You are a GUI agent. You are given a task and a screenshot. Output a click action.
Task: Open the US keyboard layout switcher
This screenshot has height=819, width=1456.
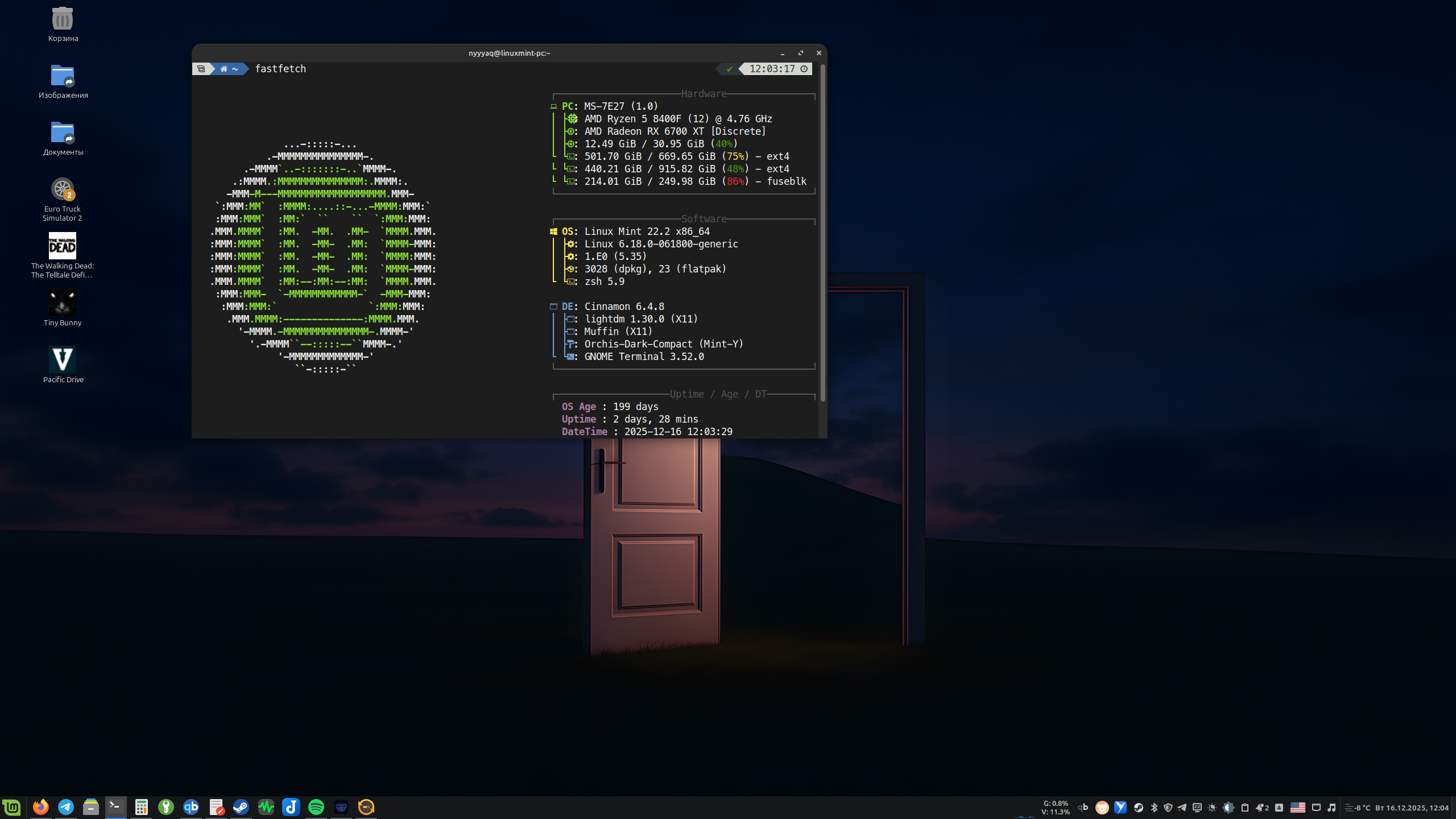click(1298, 808)
